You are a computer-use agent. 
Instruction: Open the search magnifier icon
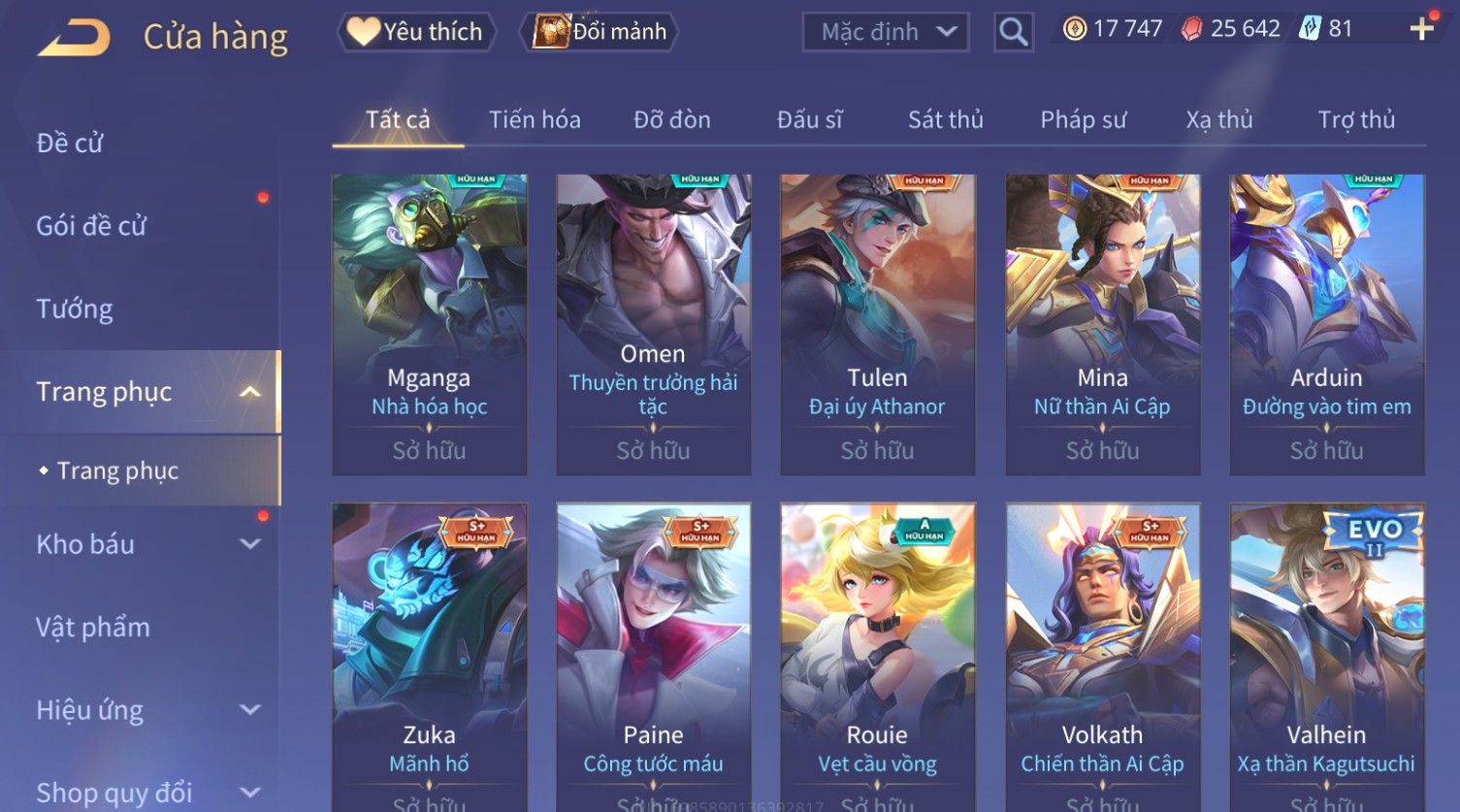click(1014, 32)
